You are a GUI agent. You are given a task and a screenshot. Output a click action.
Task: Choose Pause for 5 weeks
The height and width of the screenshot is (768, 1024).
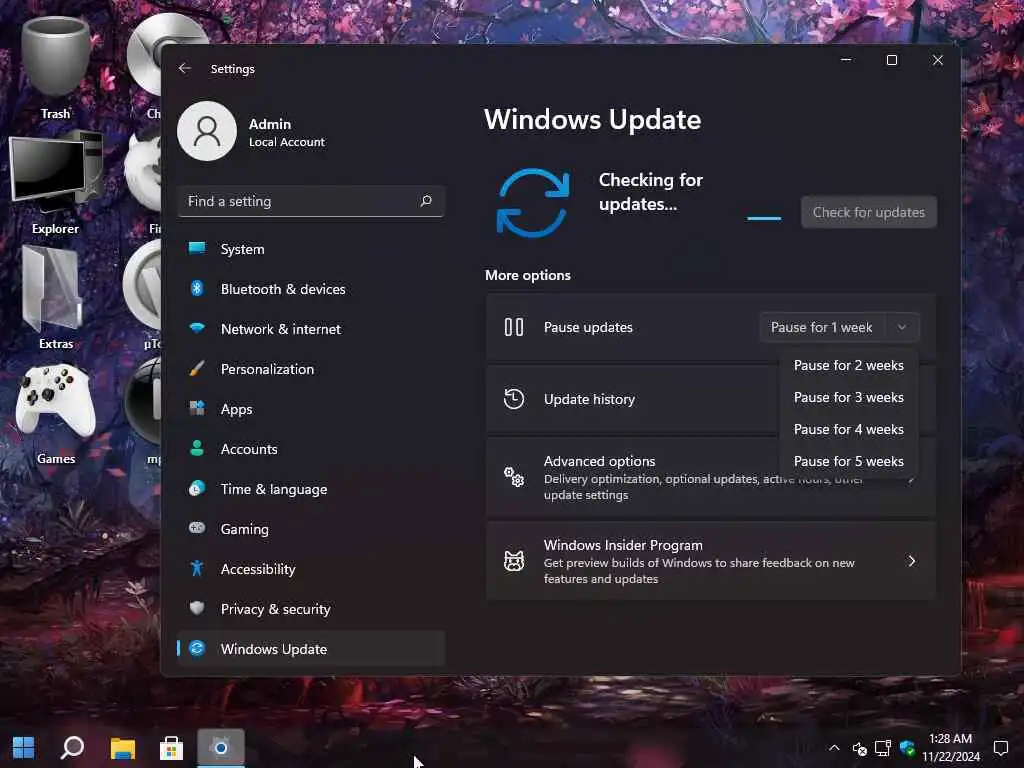click(x=848, y=461)
